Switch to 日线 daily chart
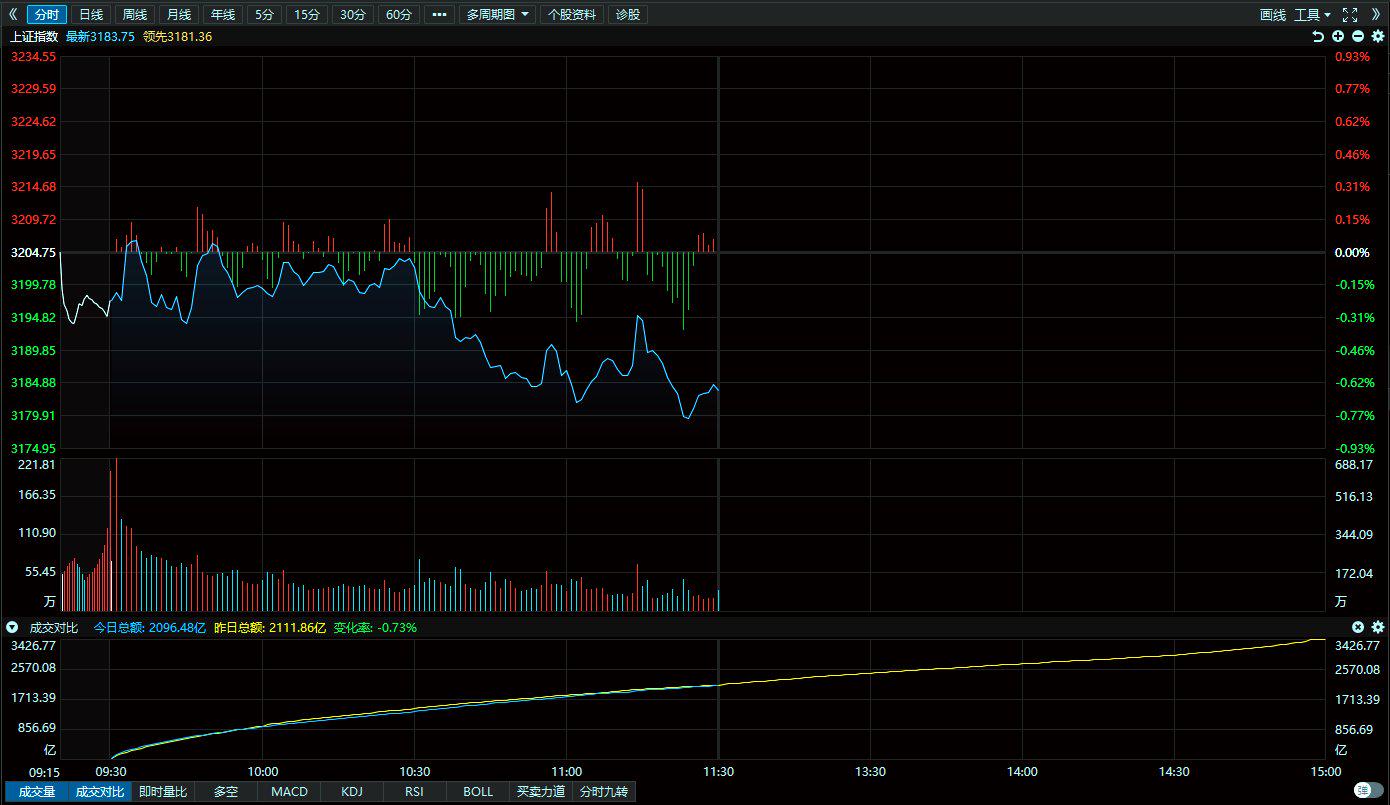The image size is (1390, 805). (91, 14)
